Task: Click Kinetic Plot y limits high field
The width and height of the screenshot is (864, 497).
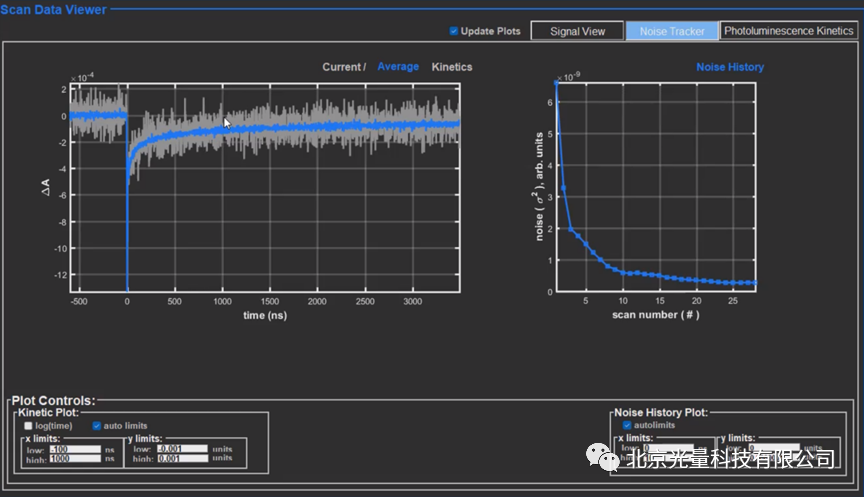Action: tap(182, 458)
